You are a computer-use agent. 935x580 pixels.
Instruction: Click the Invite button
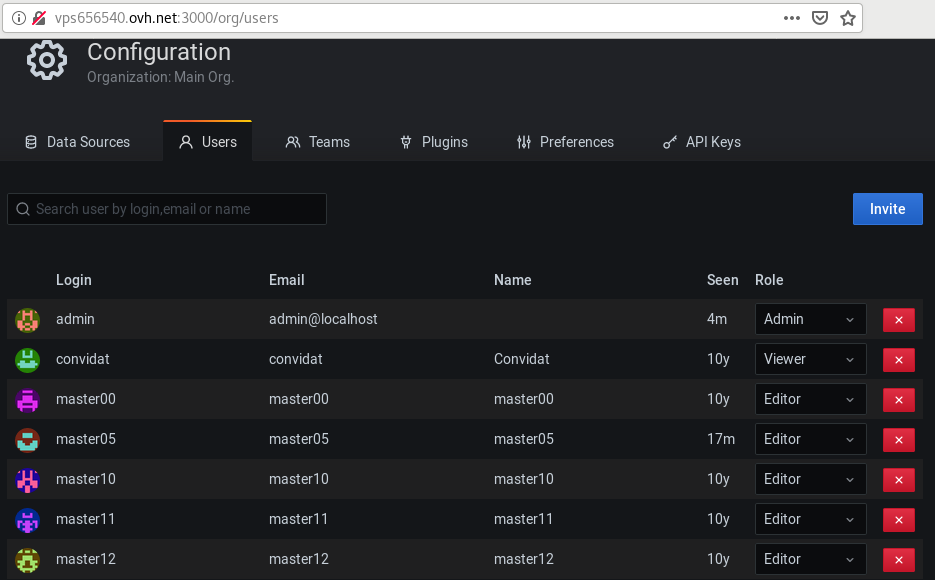[887, 209]
